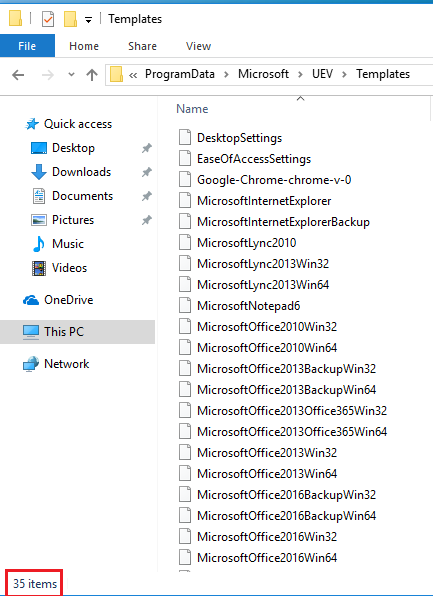Go back with the left arrow button
This screenshot has width=433, height=596.
[x=18, y=74]
